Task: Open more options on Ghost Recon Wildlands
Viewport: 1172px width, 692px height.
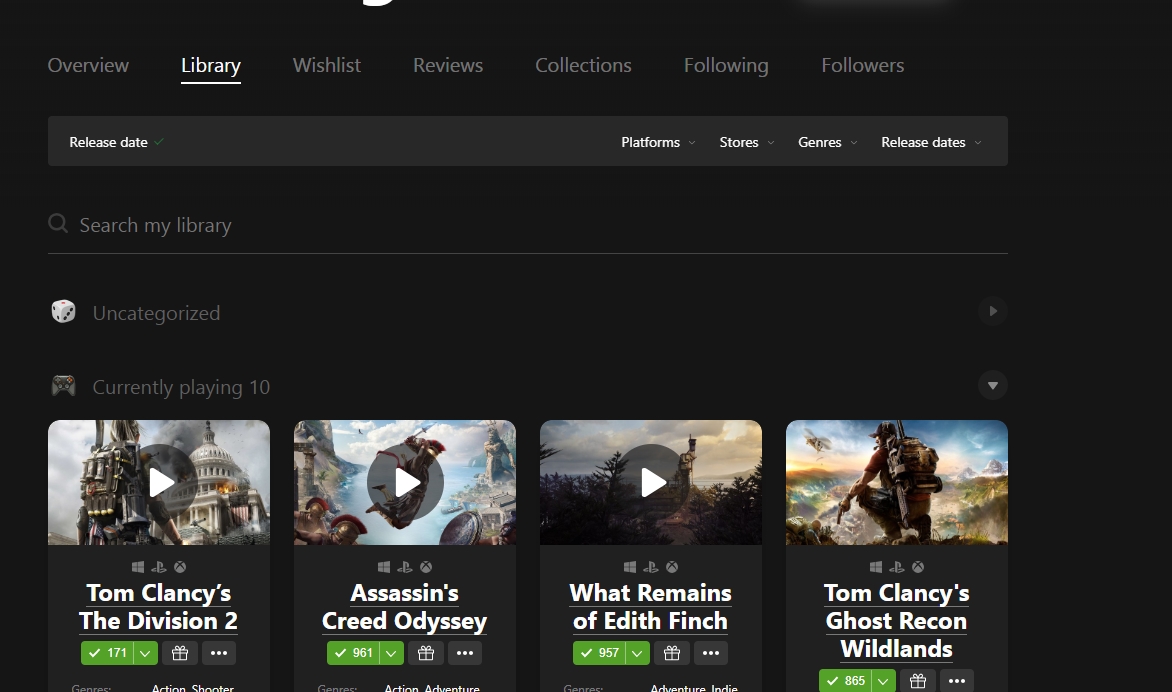Action: [x=957, y=681]
